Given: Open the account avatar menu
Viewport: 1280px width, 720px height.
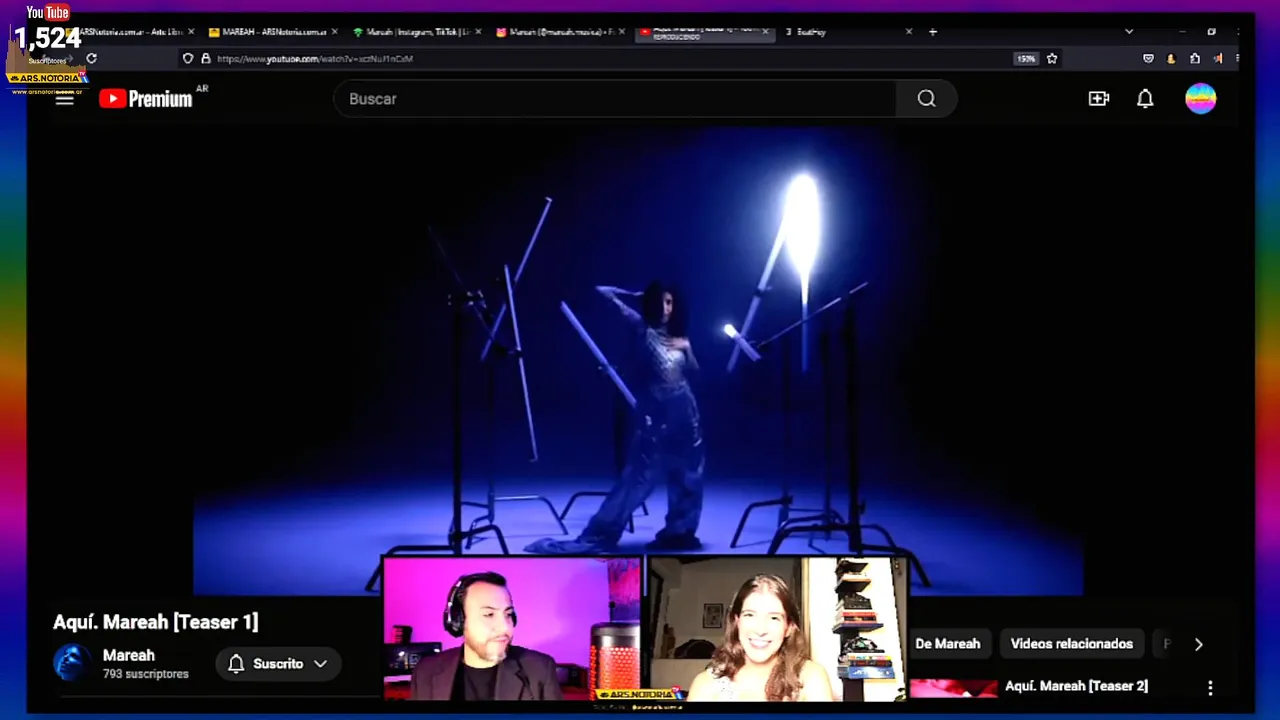Looking at the screenshot, I should pyautogui.click(x=1201, y=98).
